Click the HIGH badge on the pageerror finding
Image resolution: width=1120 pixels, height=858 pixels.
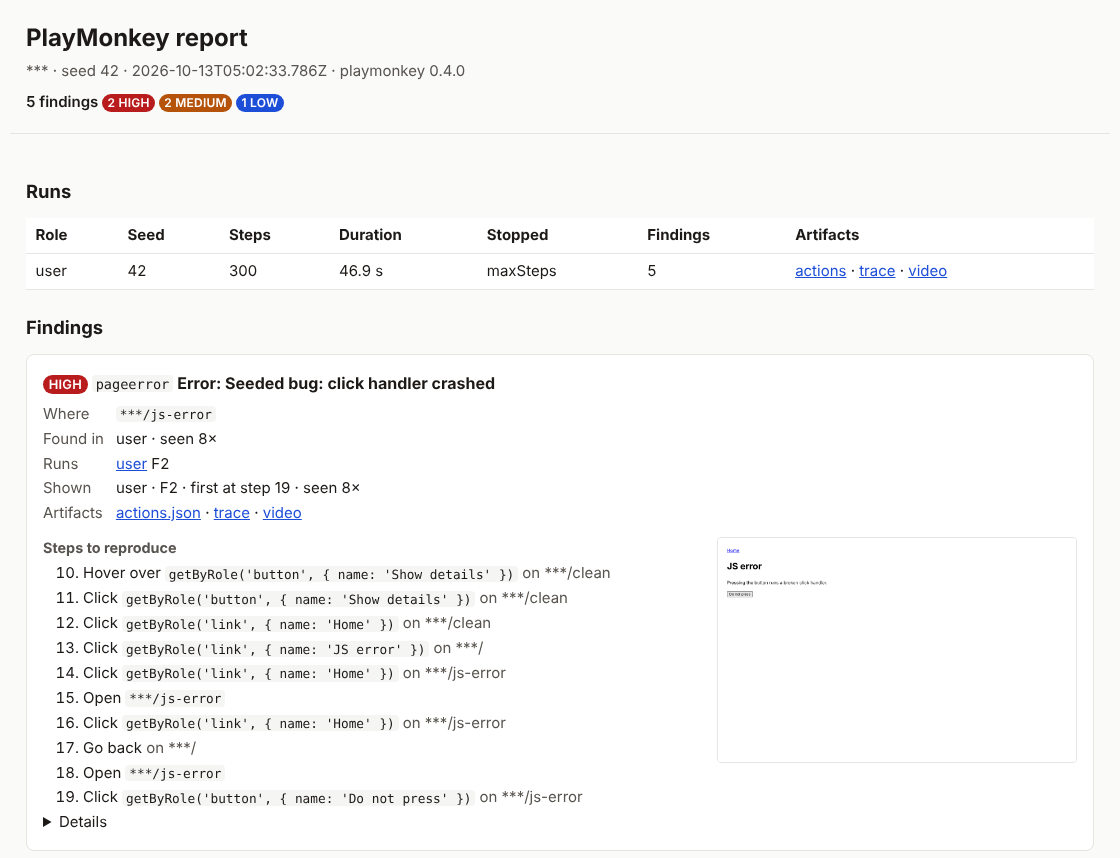(x=65, y=384)
